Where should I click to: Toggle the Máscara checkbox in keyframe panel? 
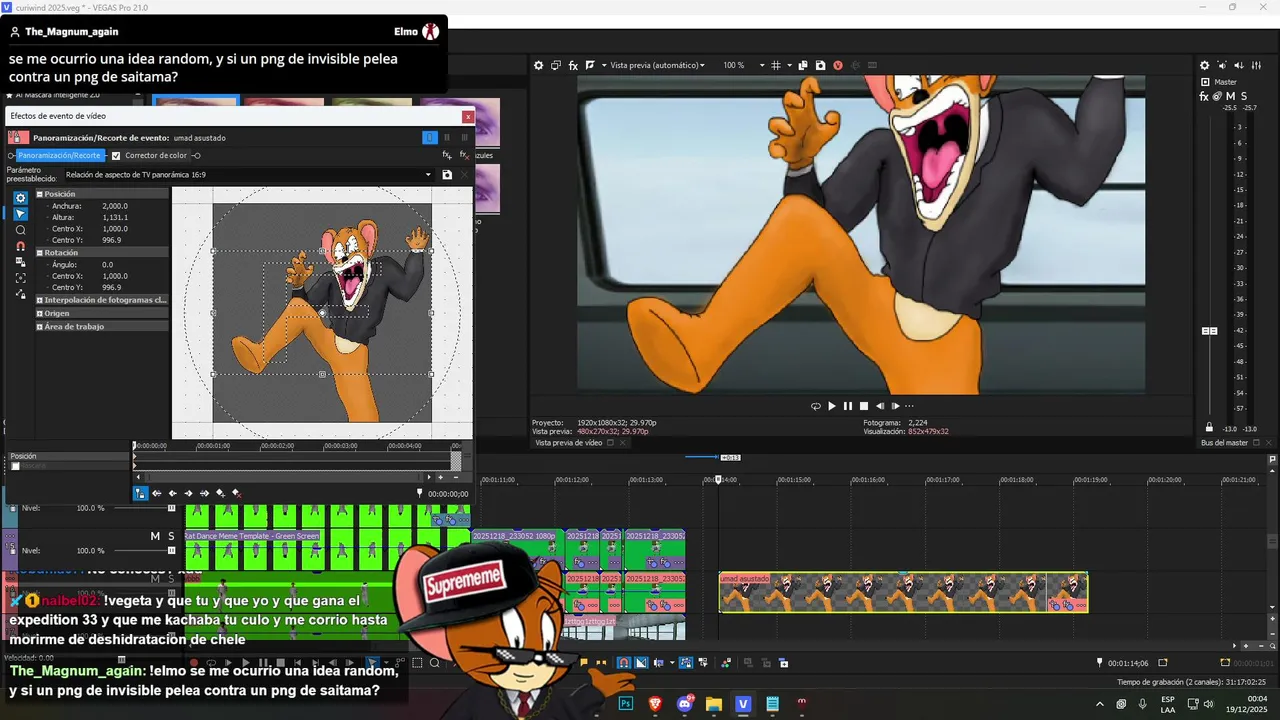click(15, 466)
